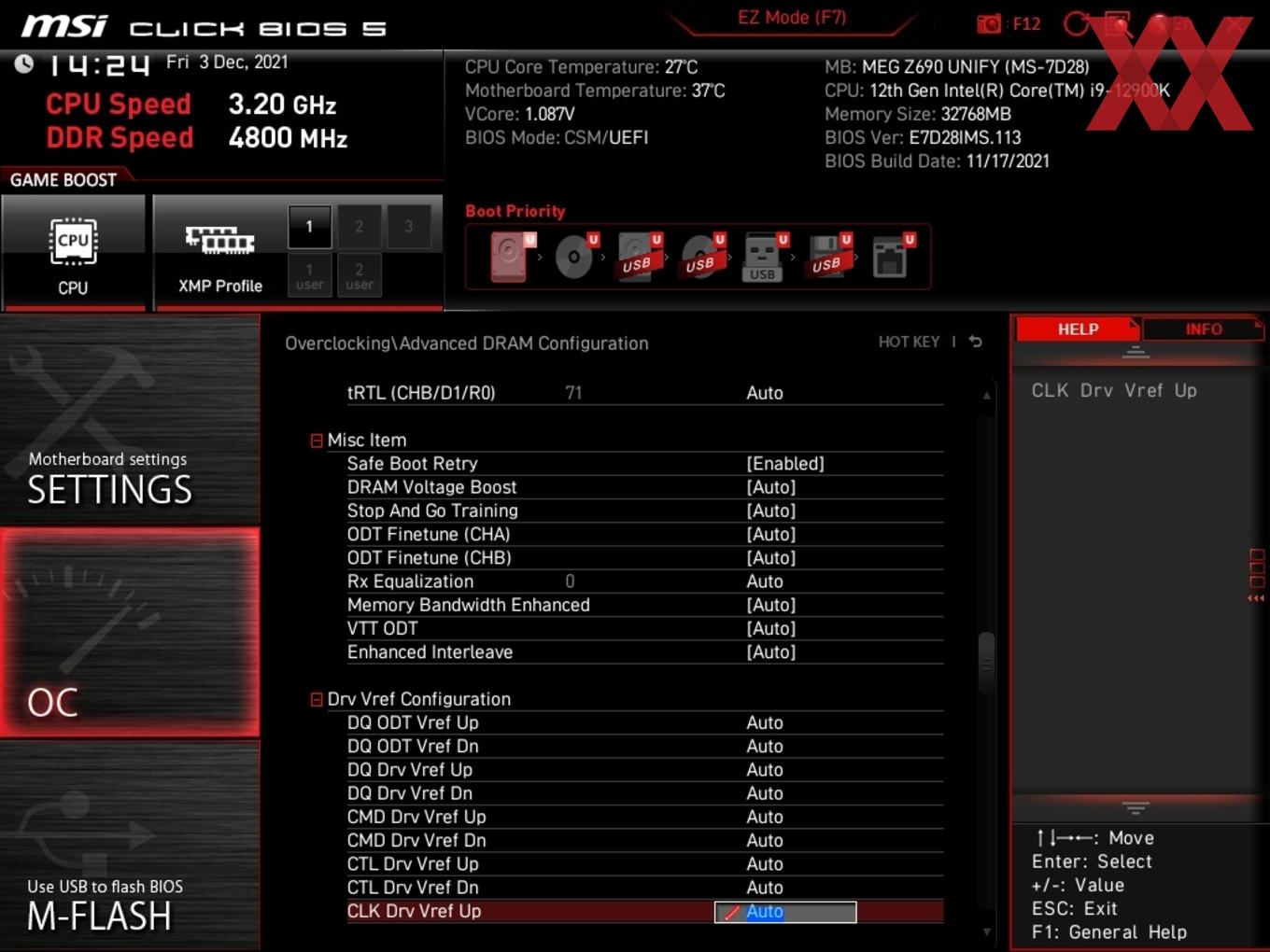Click the MSI logo
This screenshot has height=952, width=1270.
point(63,26)
